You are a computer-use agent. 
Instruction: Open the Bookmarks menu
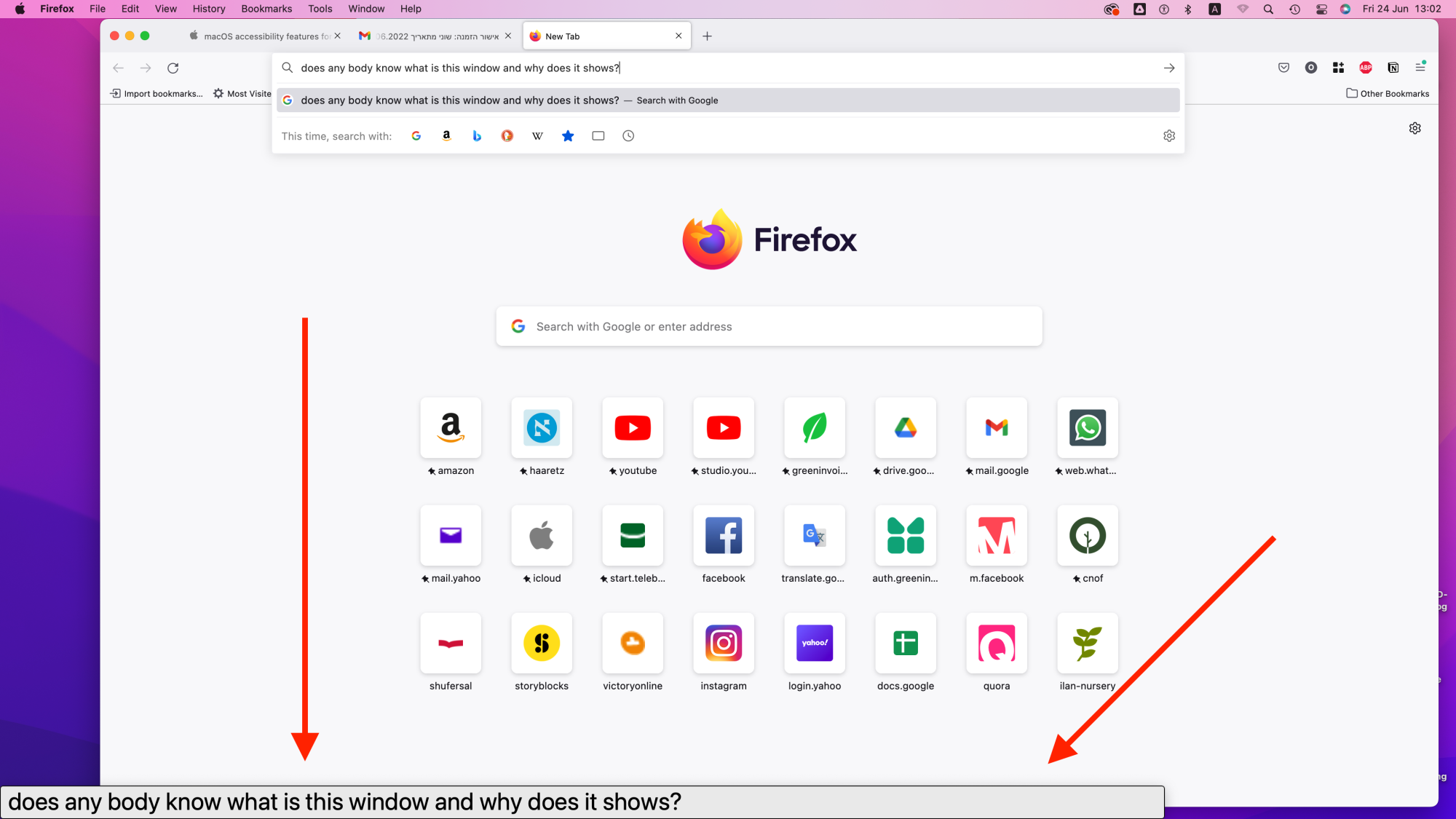pyautogui.click(x=266, y=9)
